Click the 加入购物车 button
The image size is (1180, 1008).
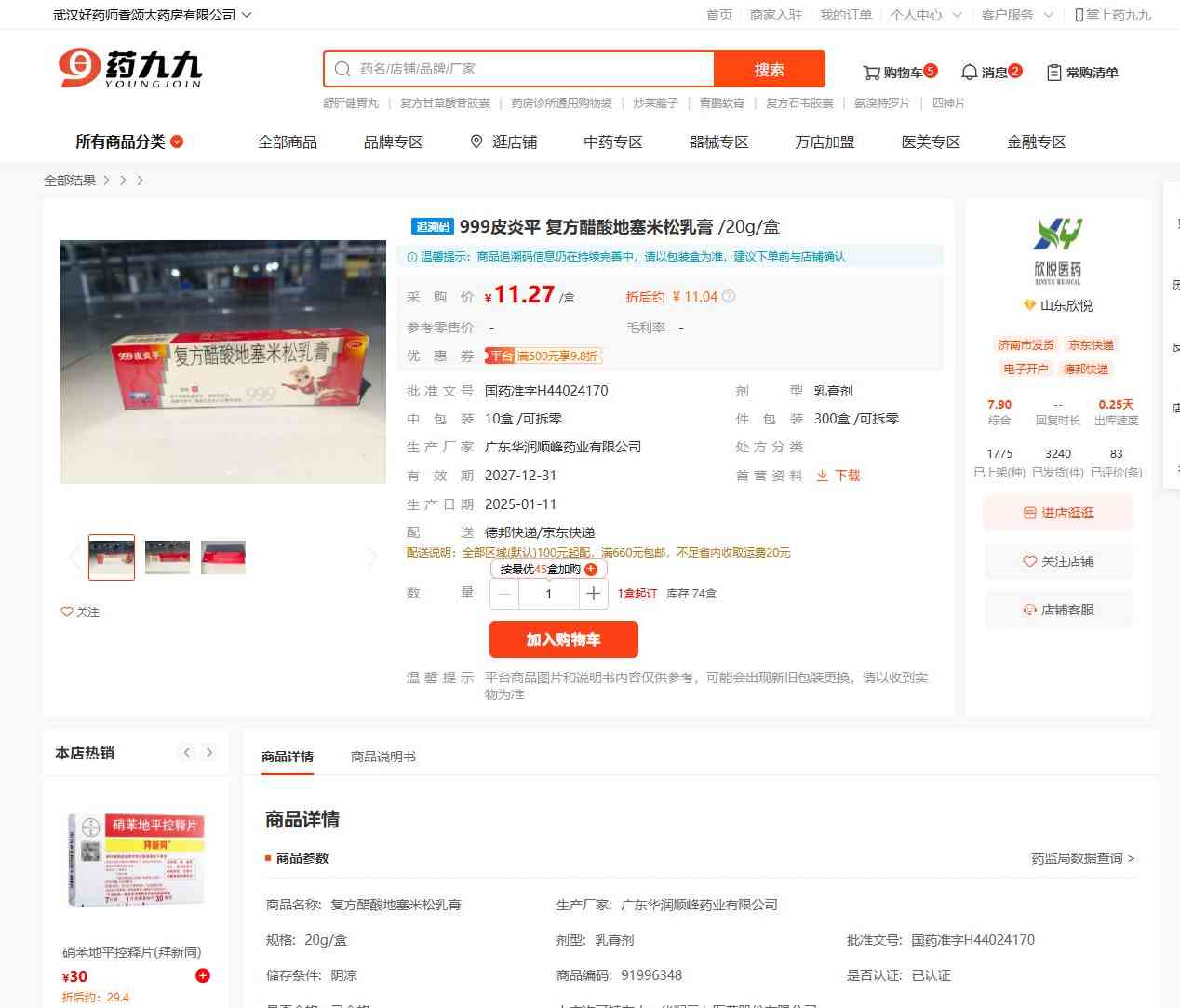point(564,639)
